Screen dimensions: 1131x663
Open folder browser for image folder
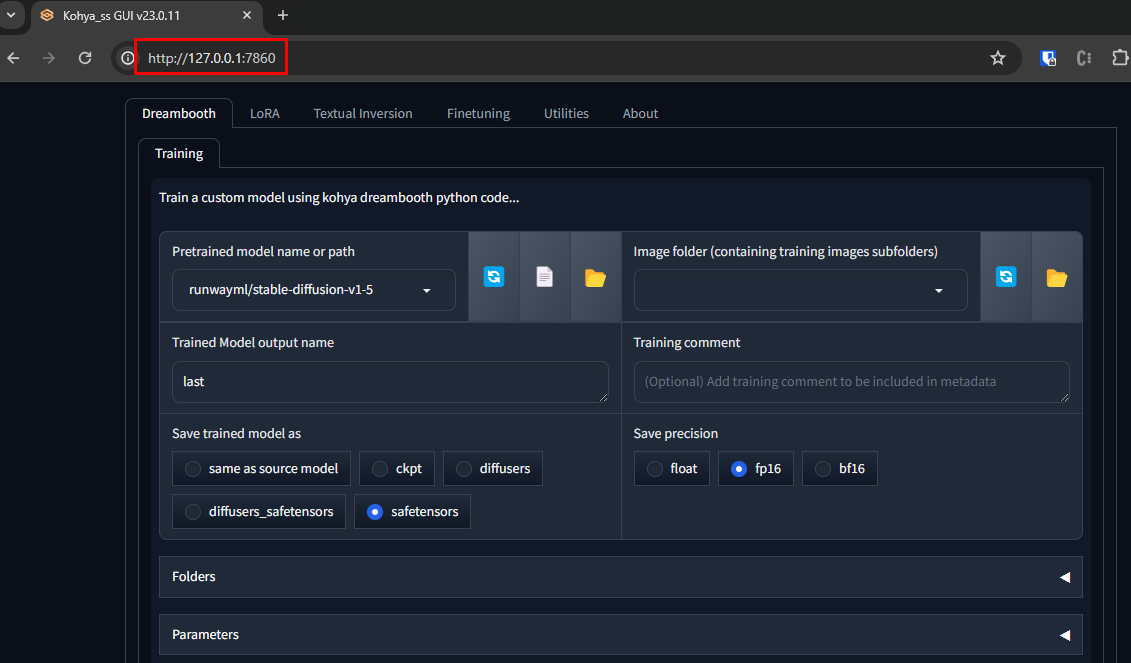coord(1057,277)
